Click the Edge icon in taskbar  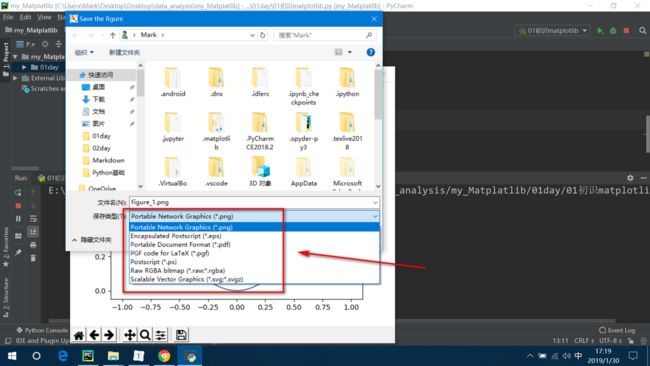click(x=63, y=356)
